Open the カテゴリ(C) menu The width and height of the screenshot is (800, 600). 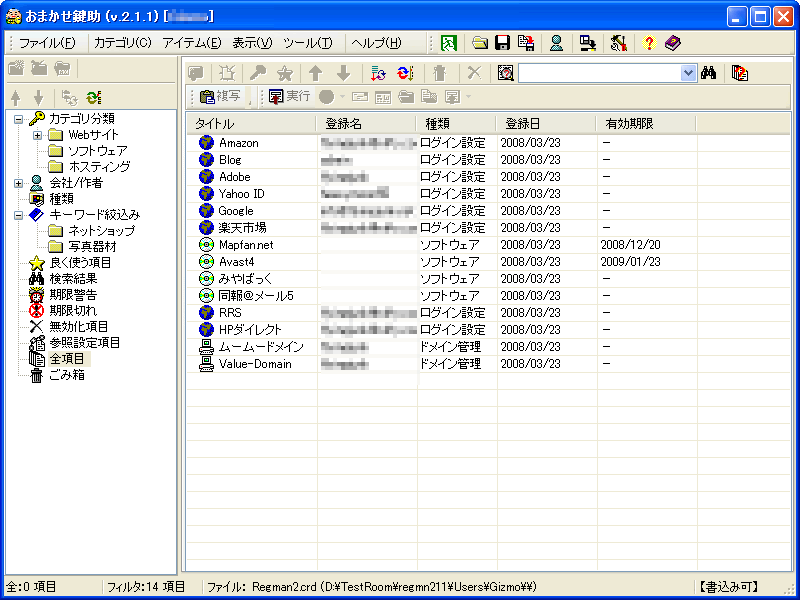[123, 43]
